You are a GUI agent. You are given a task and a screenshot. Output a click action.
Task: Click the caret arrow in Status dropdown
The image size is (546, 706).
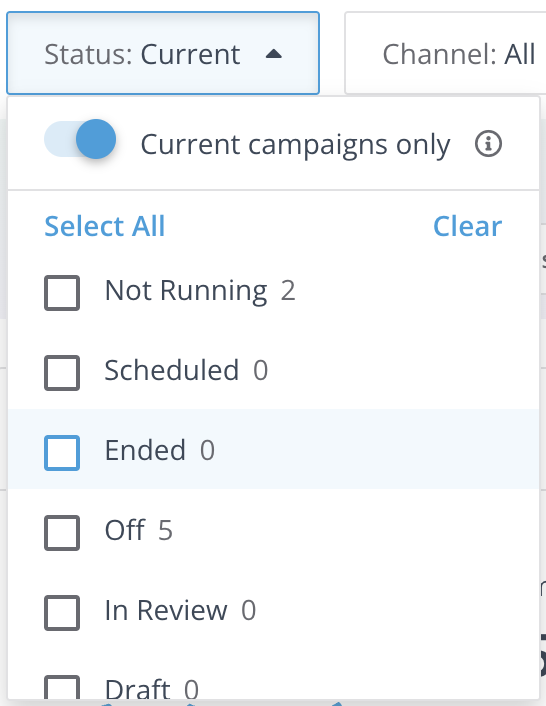coord(274,54)
